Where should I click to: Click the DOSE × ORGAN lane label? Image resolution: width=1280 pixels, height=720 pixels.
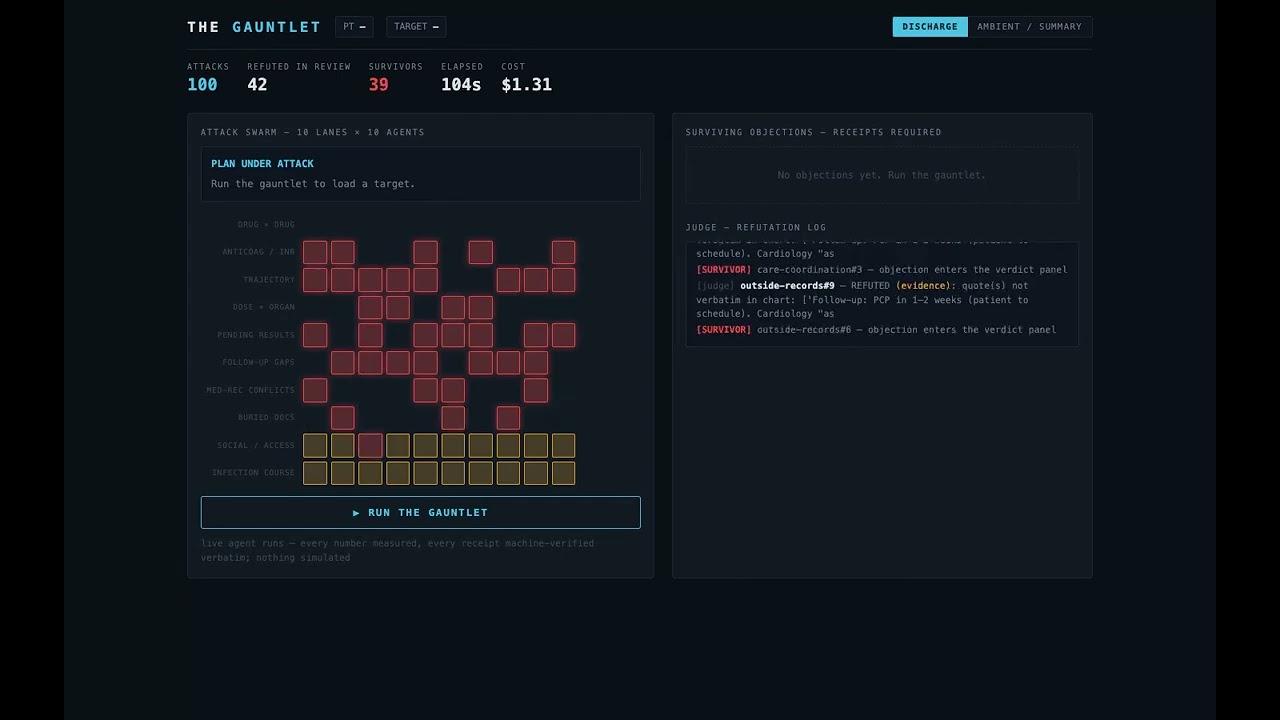pos(264,307)
